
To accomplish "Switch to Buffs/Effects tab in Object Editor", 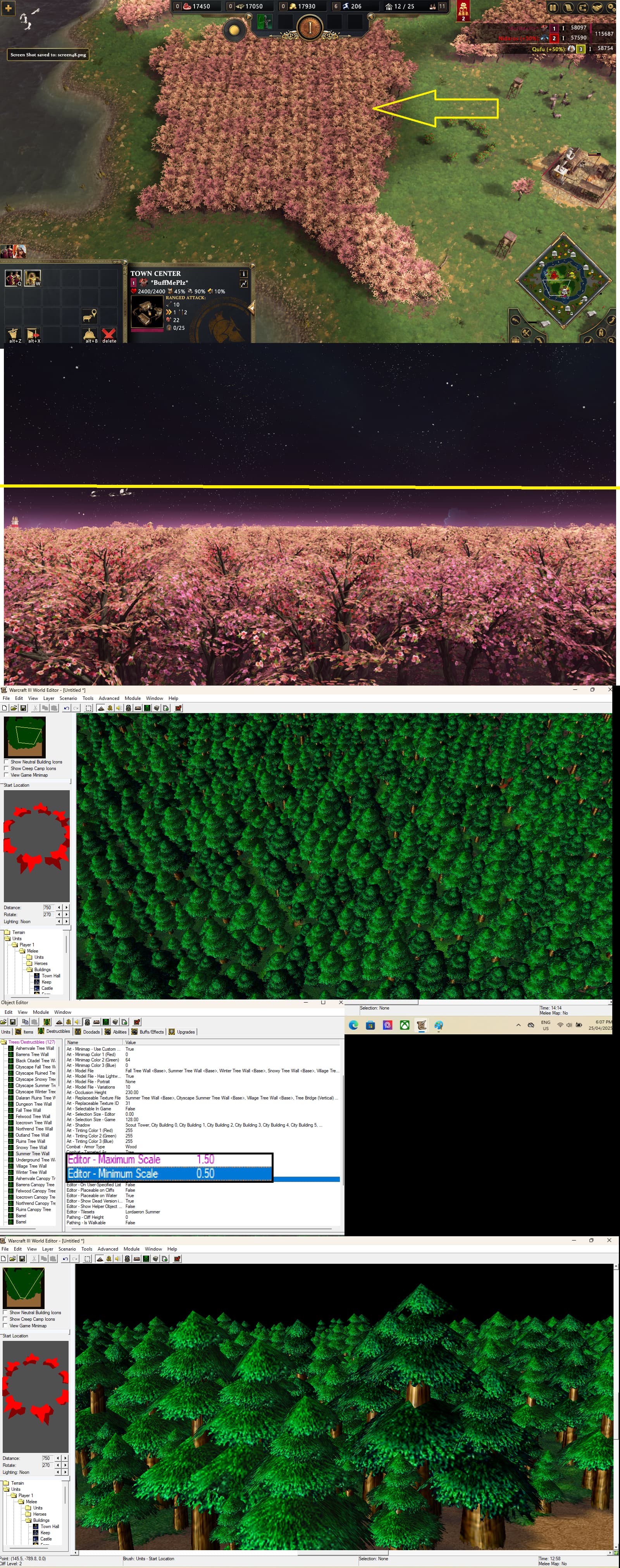I will coord(148,1032).
